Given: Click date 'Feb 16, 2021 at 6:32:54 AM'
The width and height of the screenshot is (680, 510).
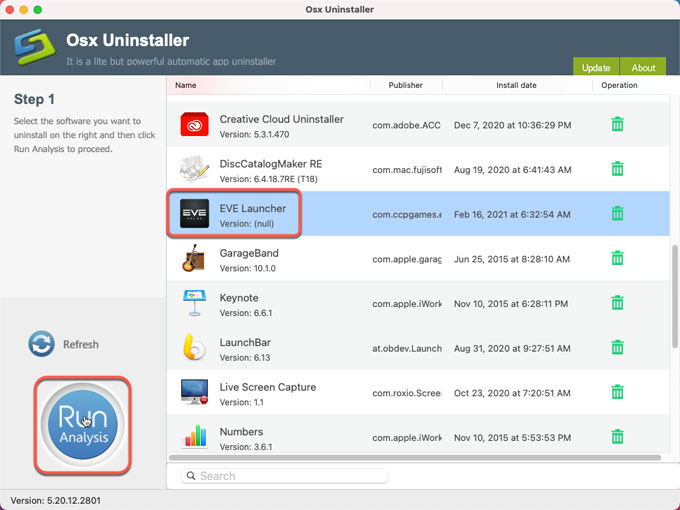Looking at the screenshot, I should 512,215.
